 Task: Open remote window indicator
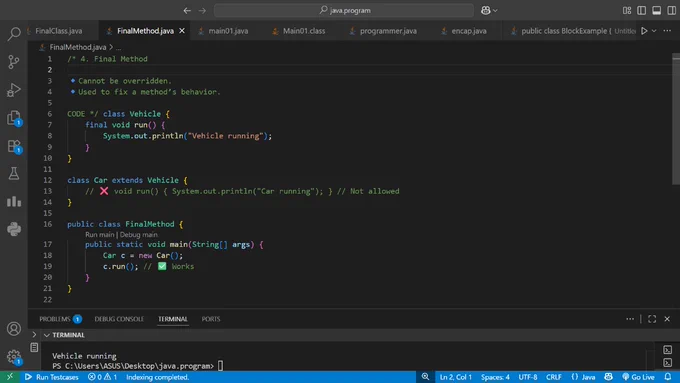(10, 377)
